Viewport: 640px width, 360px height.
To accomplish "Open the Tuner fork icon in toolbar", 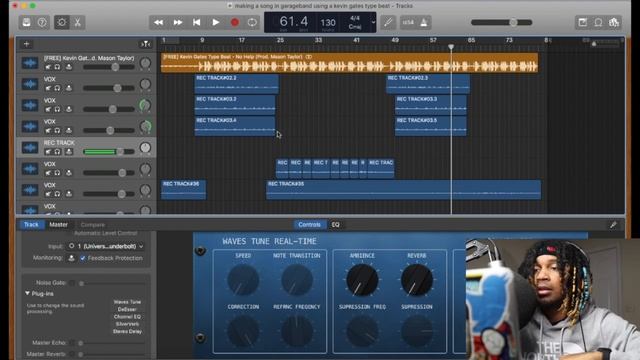I will tap(388, 22).
